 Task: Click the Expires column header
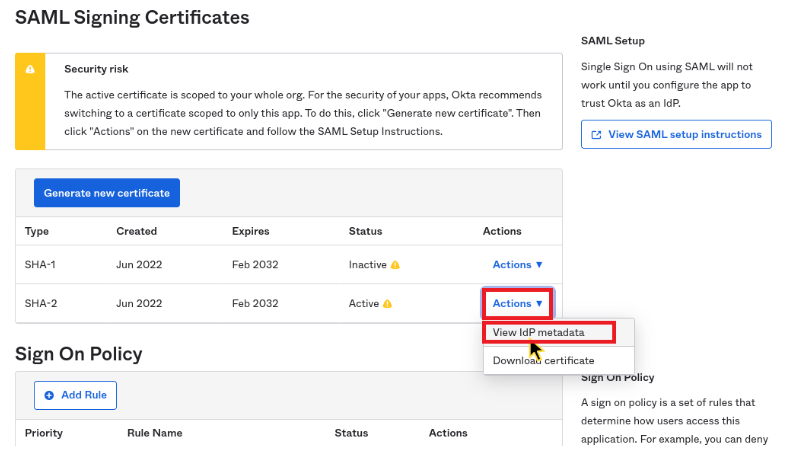251,231
